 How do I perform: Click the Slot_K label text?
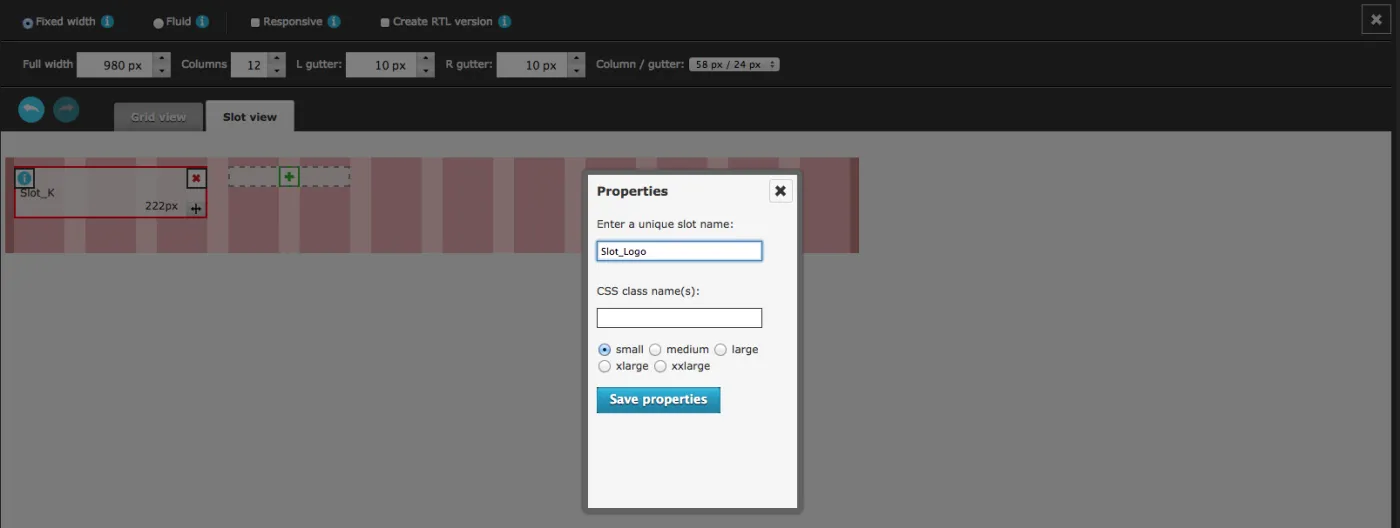click(x=37, y=193)
